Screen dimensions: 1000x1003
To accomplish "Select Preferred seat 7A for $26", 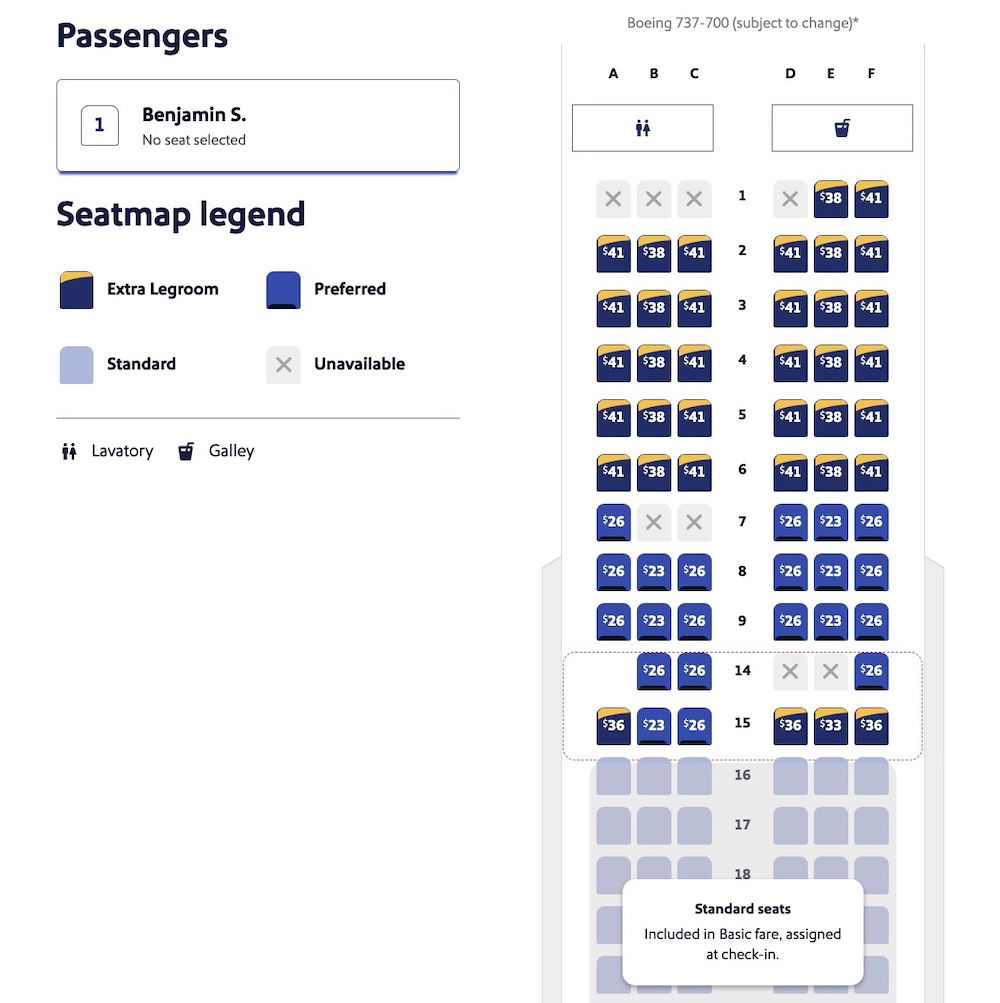I will [614, 521].
